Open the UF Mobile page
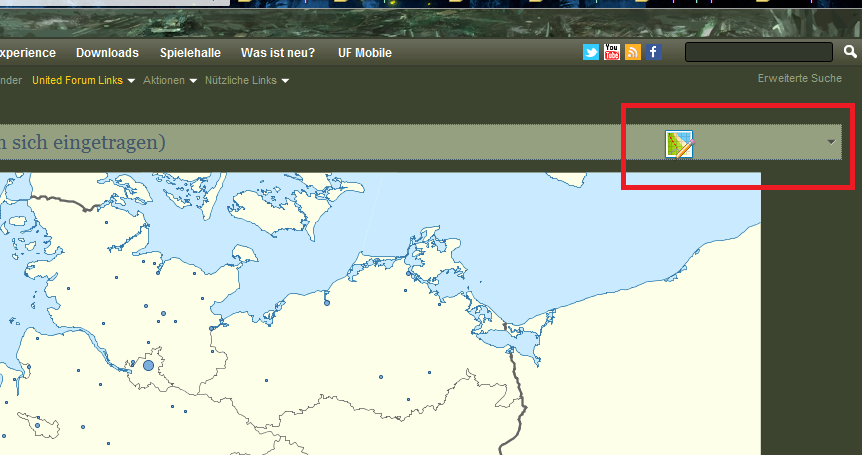Viewport: 862px width, 455px height. (365, 53)
